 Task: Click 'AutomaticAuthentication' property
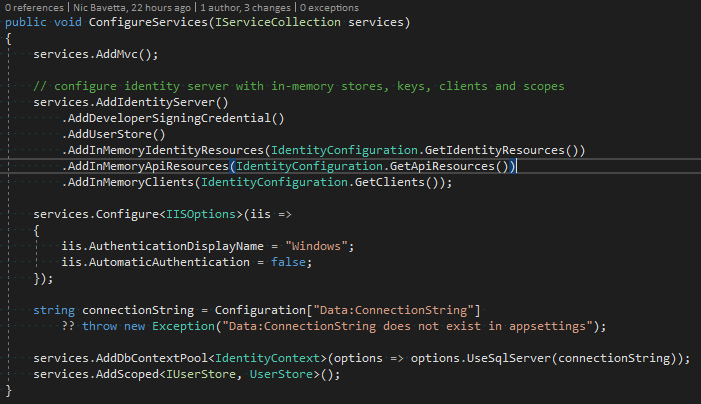(x=169, y=262)
